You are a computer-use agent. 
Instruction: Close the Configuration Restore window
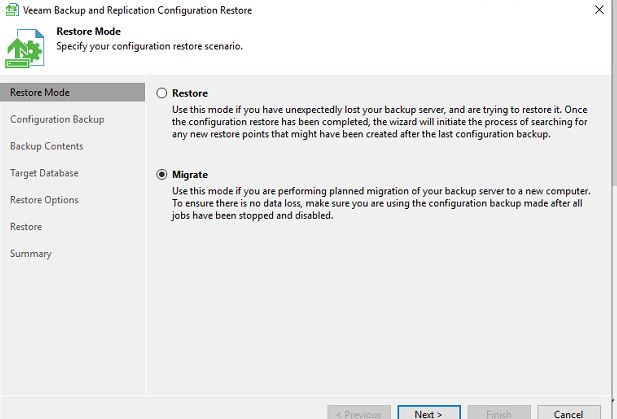pyautogui.click(x=598, y=10)
